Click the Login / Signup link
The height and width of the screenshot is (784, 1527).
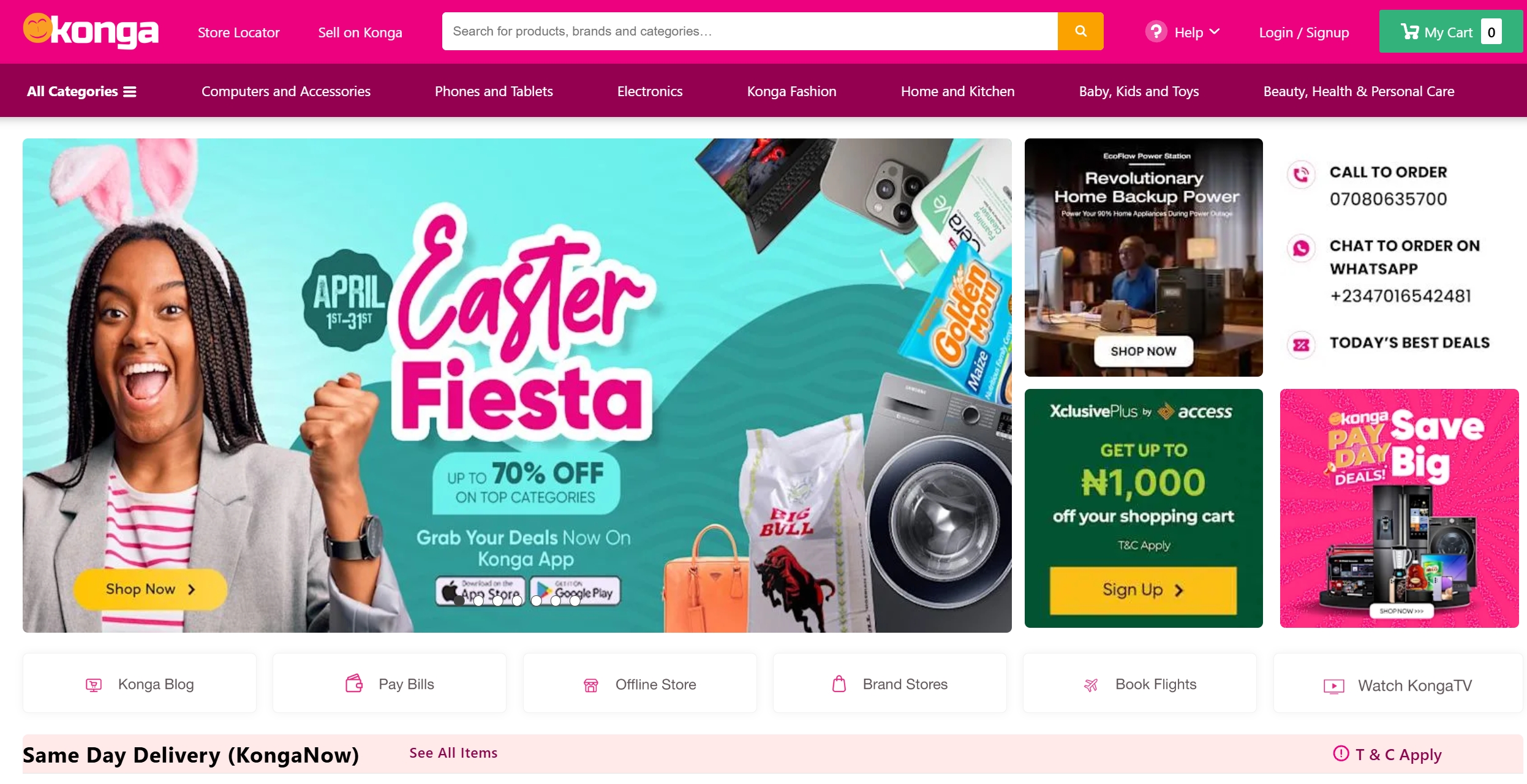tap(1304, 32)
